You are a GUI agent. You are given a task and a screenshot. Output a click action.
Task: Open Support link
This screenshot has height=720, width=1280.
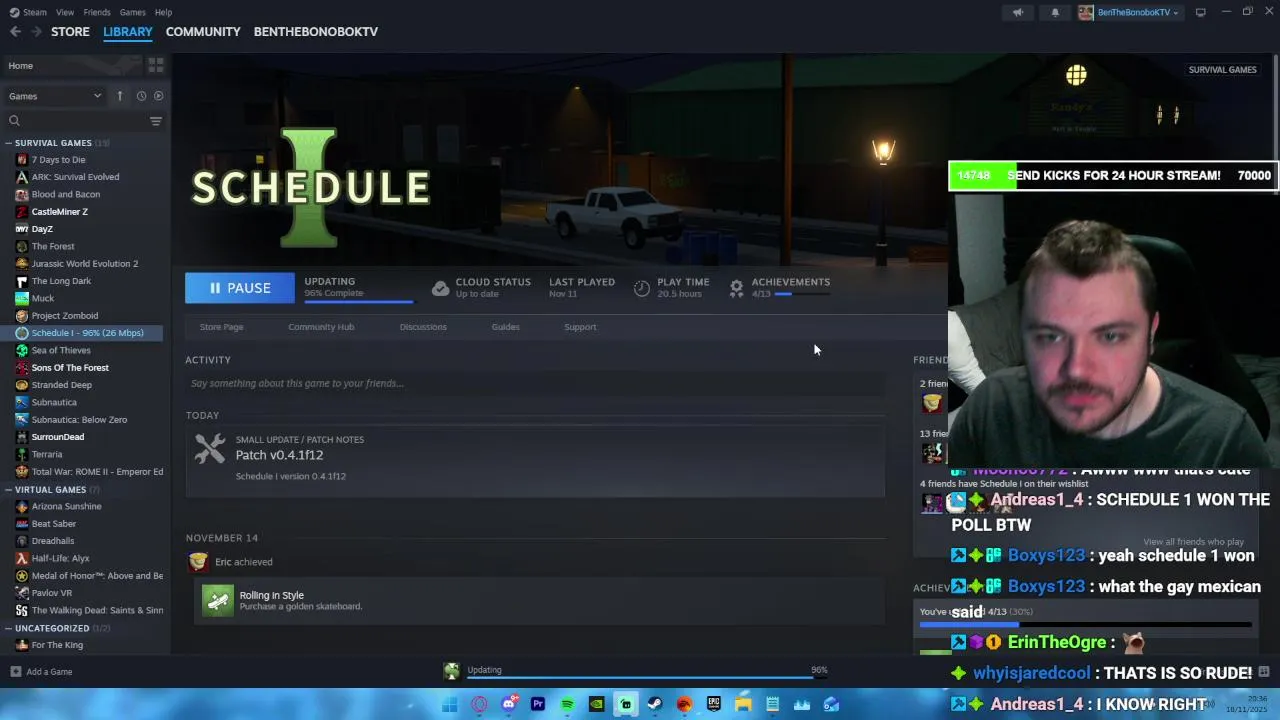tap(580, 327)
